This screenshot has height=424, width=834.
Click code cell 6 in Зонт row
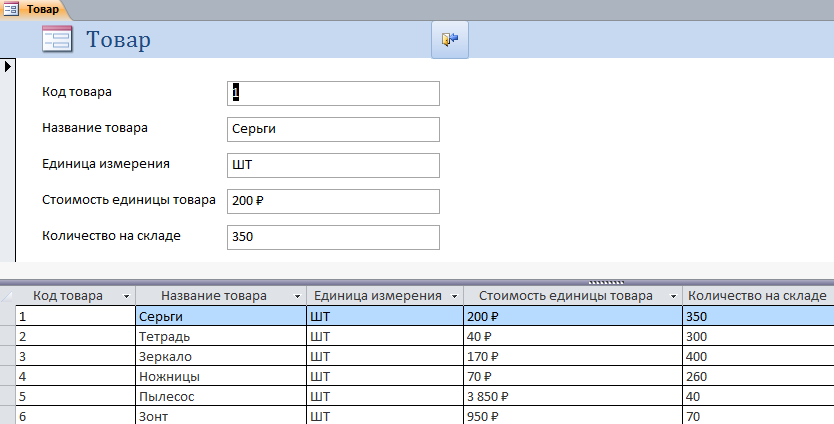[x=76, y=415]
